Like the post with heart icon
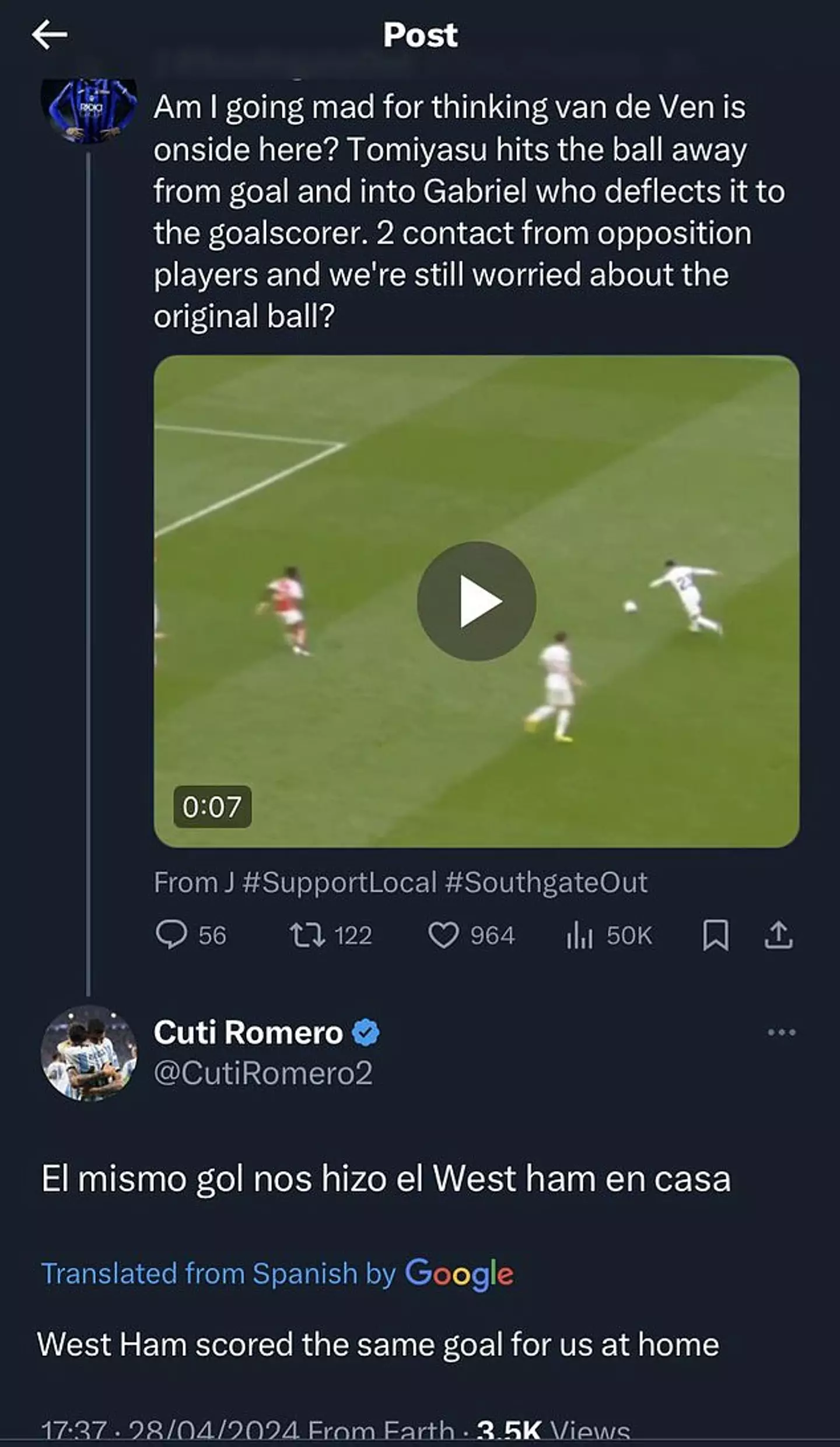The height and width of the screenshot is (1447, 840). coord(443,935)
